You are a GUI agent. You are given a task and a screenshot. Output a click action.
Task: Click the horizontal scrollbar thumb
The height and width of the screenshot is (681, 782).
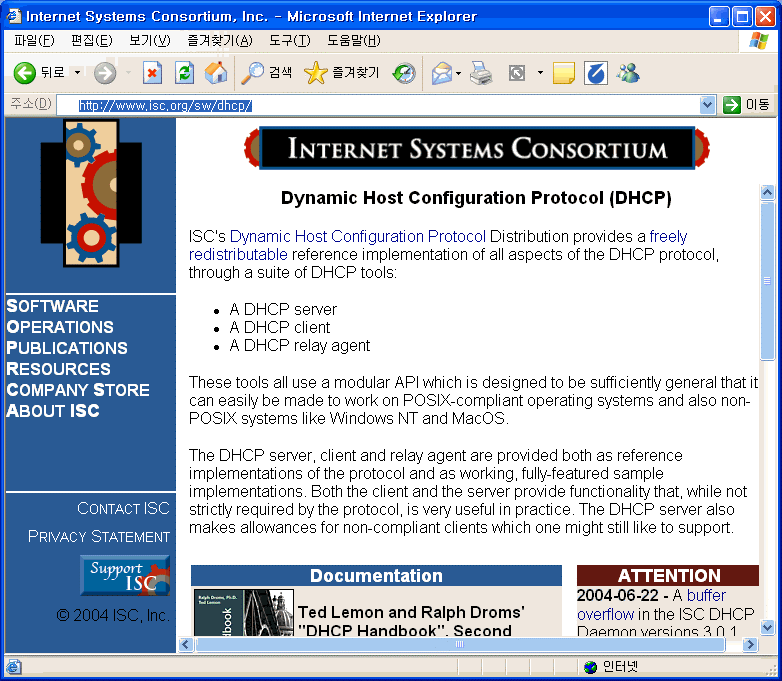click(460, 645)
